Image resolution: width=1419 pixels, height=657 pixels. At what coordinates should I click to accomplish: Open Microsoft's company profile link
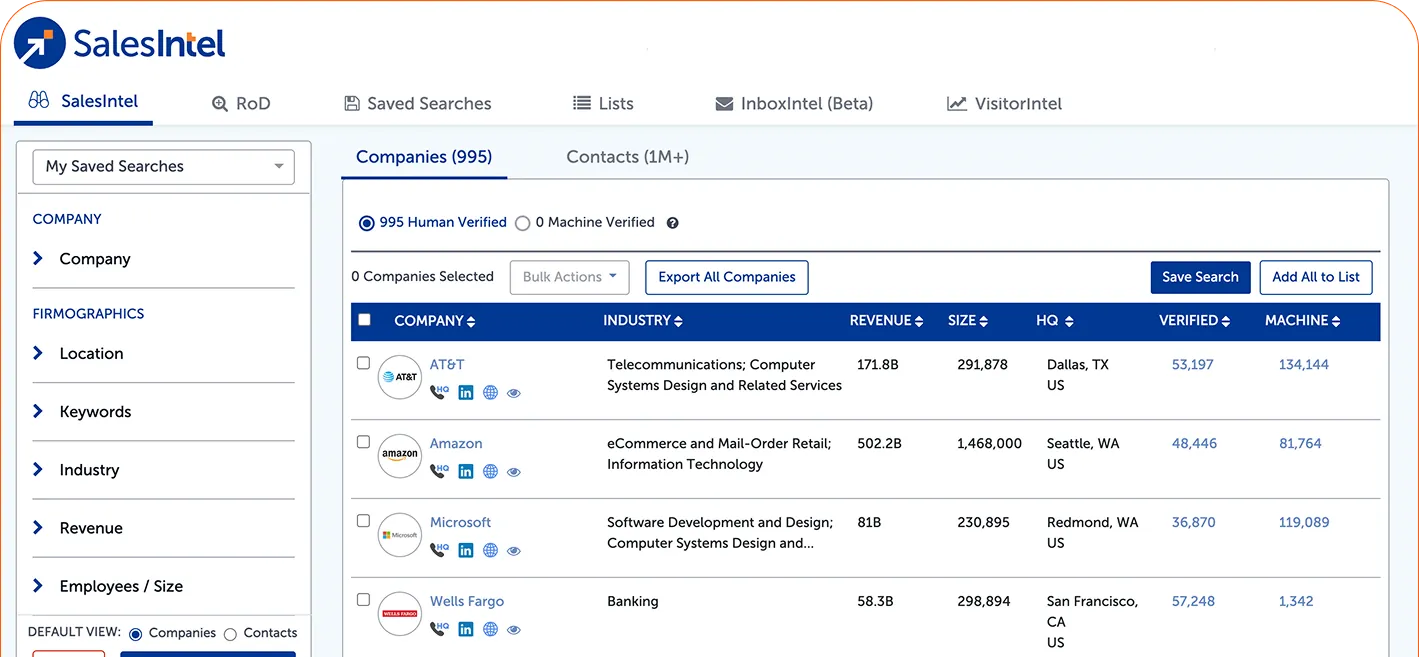pyautogui.click(x=460, y=521)
